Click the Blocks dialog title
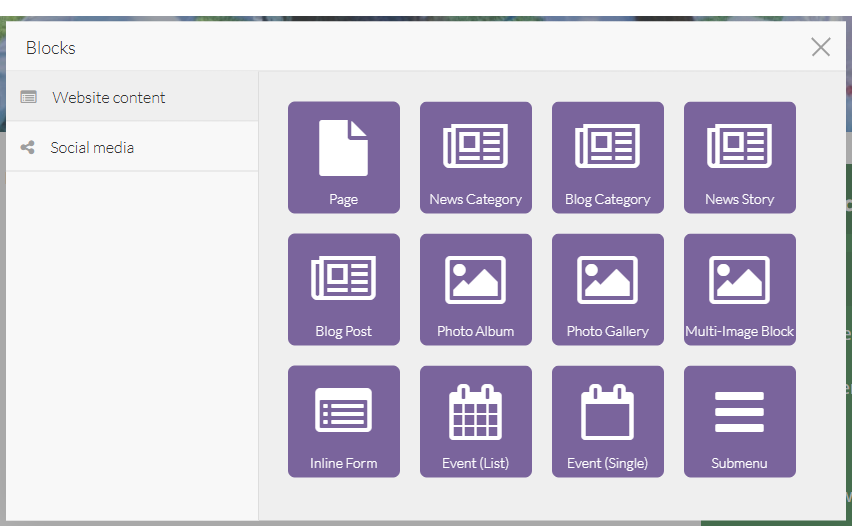Screen dimensions: 852x526 (51, 48)
